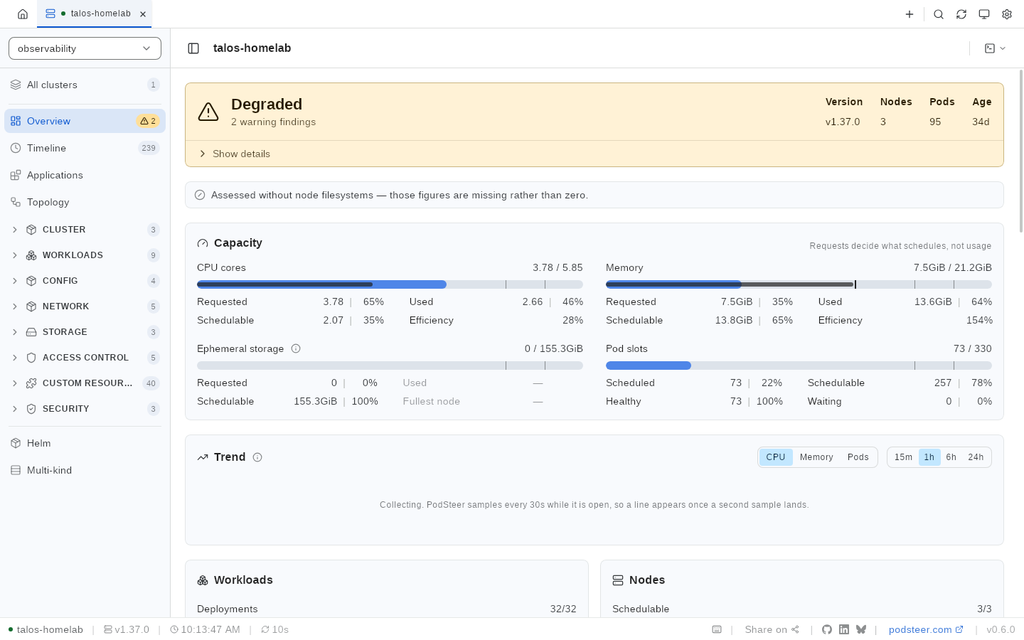The width and height of the screenshot is (1024, 640).
Task: Toggle the sidebar panel icon beside talos-homelab heading
Action: (193, 48)
